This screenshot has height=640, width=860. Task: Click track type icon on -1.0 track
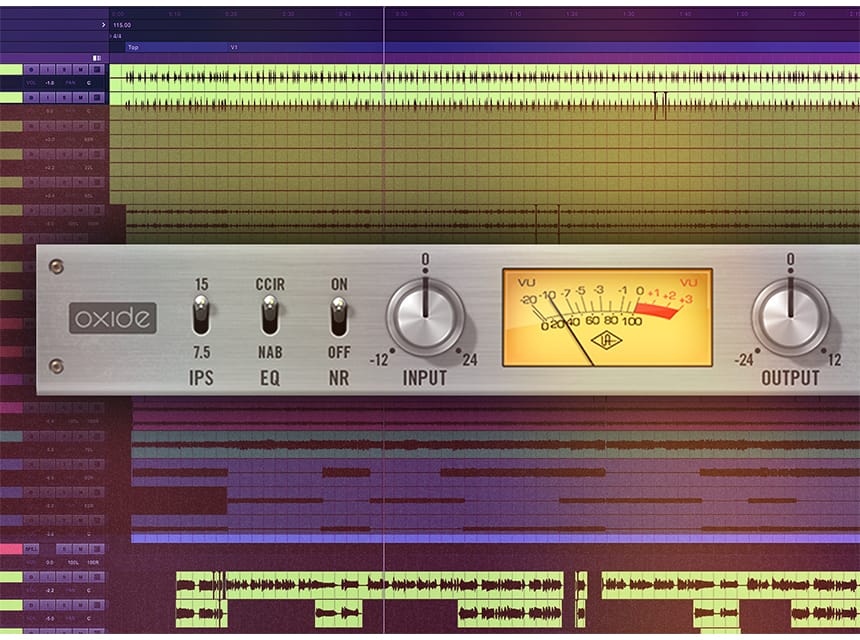pyautogui.click(x=97, y=69)
